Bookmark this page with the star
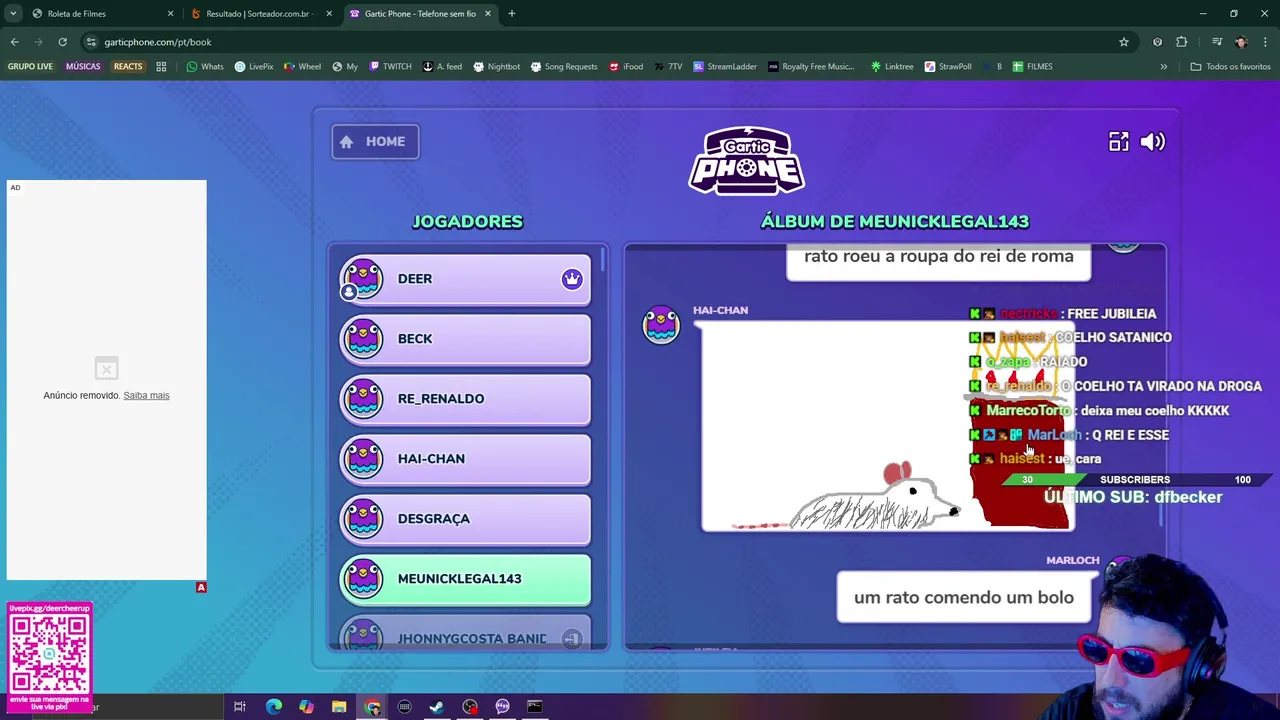This screenshot has height=720, width=1280. [x=1124, y=42]
